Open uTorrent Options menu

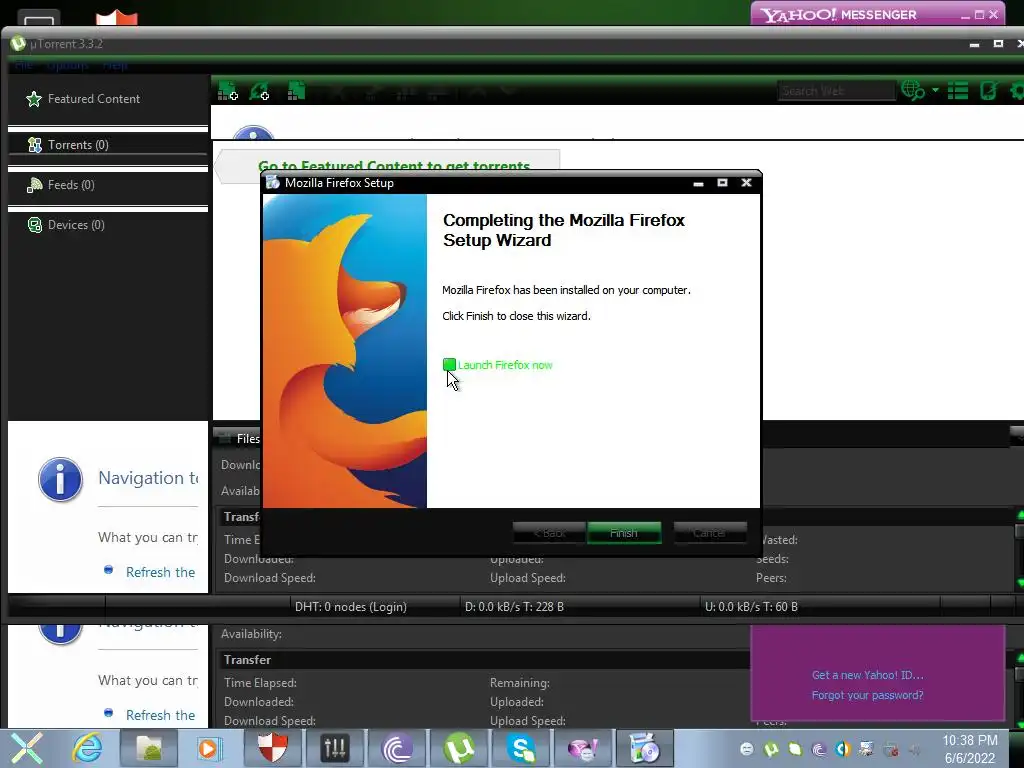click(67, 65)
